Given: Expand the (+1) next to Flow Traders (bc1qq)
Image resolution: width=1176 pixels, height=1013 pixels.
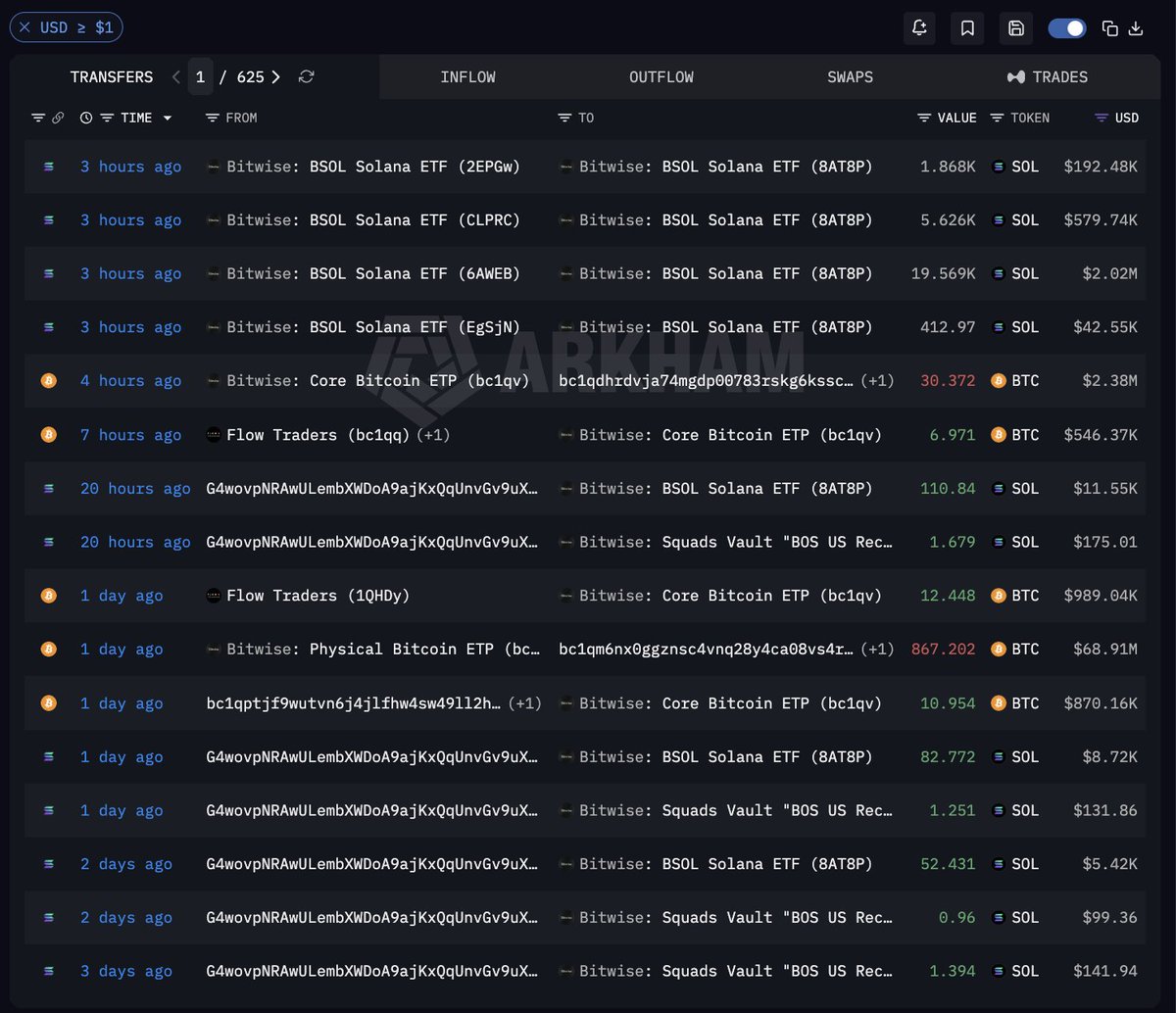Looking at the screenshot, I should click(x=433, y=435).
